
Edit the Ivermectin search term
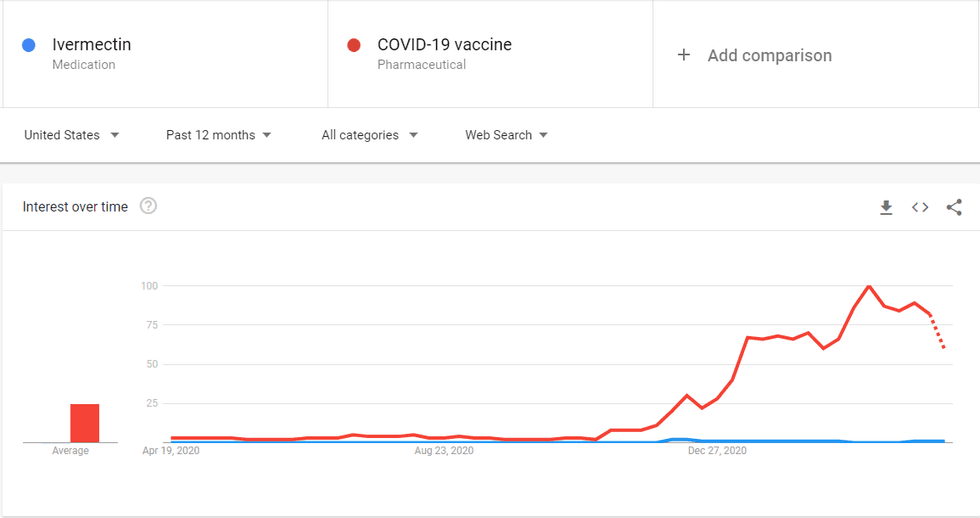(x=91, y=45)
